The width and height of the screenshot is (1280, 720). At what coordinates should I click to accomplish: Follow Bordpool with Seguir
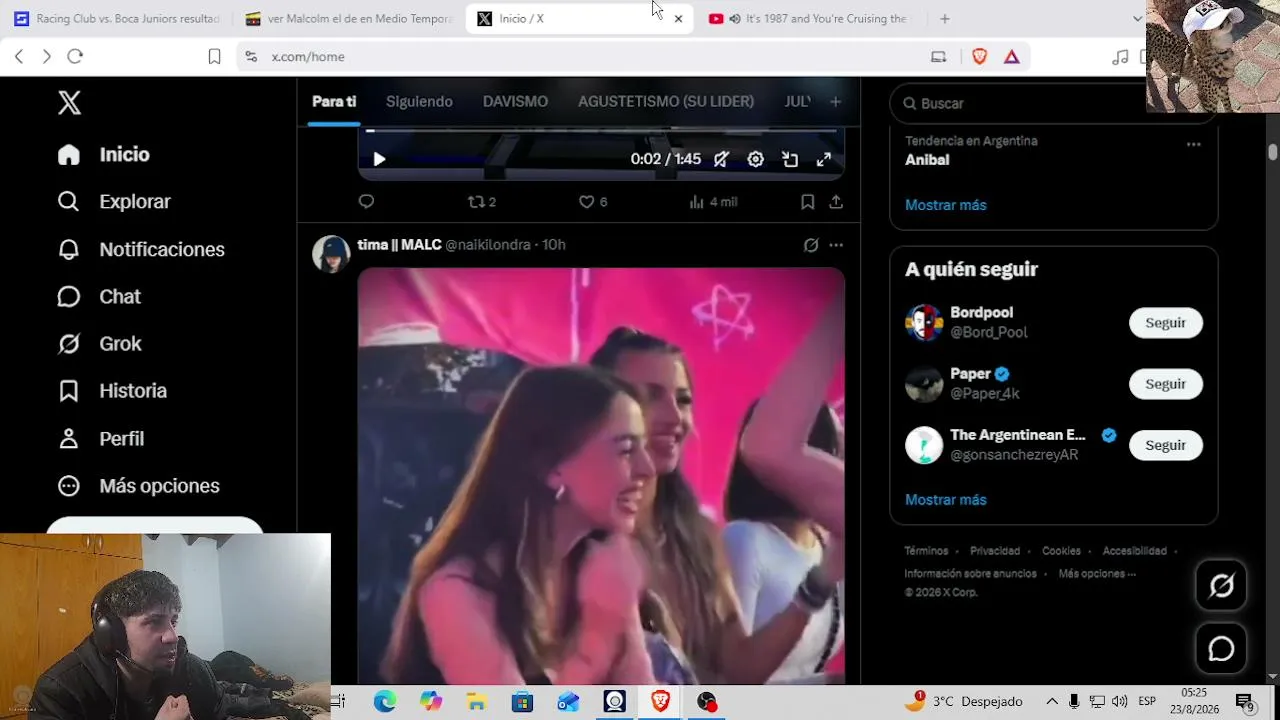[x=1165, y=323]
